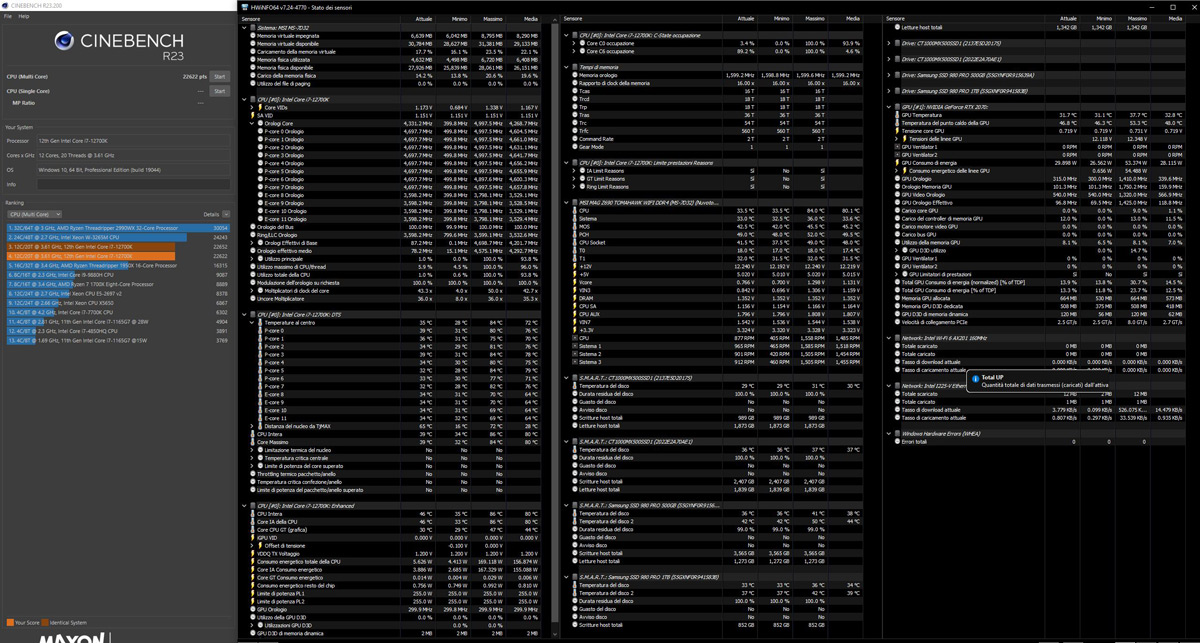Click the Velocità di collegamento PCIe icon
Image resolution: width=1200 pixels, height=643 pixels.
point(898,322)
